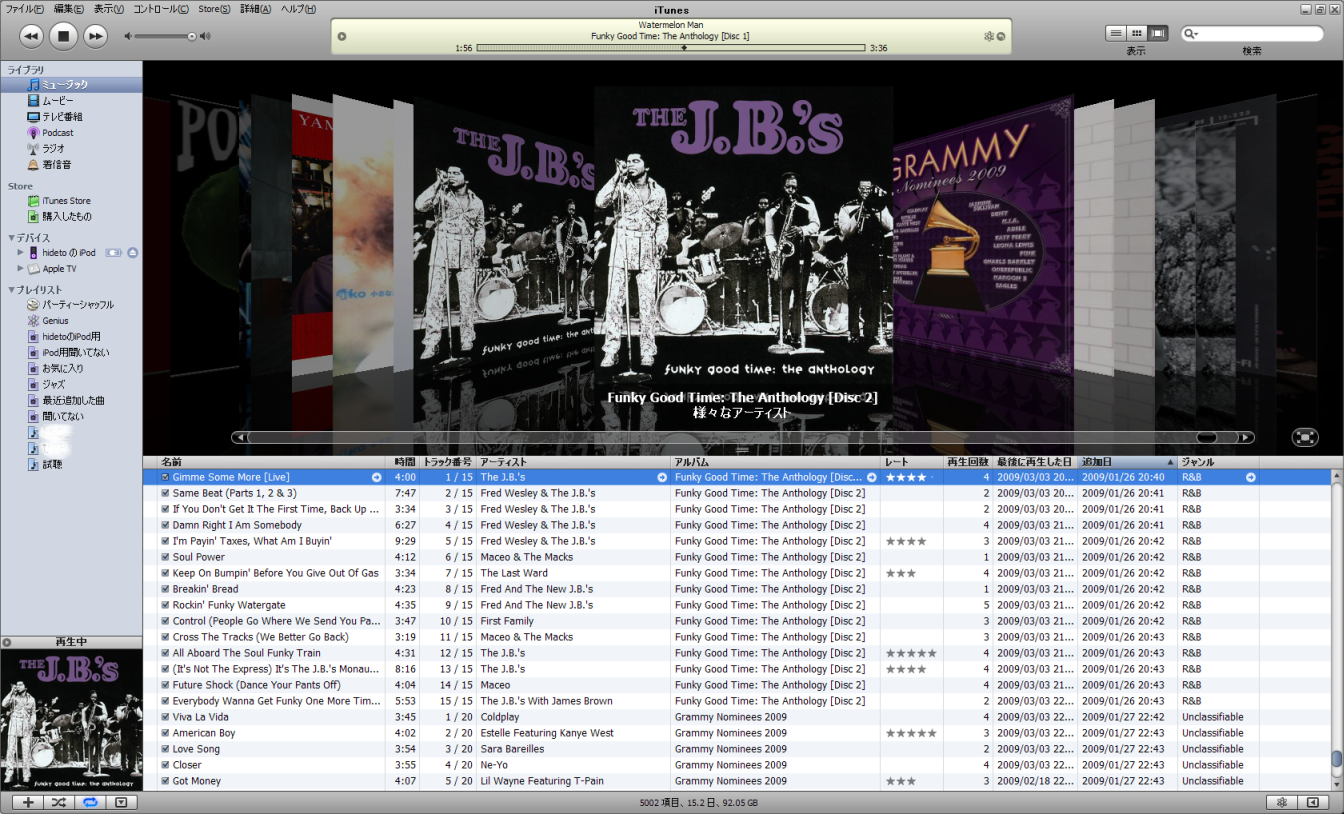Image resolution: width=1344 pixels, height=814 pixels.
Task: Uncheck the Rockin' Funky Watergate checkbox
Action: pyautogui.click(x=165, y=605)
